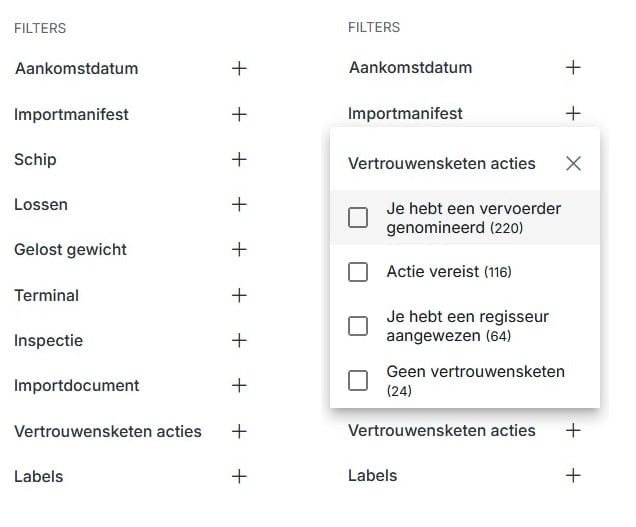This screenshot has width=636, height=527.
Task: Click the 'Geen vertrouwensketen (24)' option text
Action: pyautogui.click(x=475, y=380)
